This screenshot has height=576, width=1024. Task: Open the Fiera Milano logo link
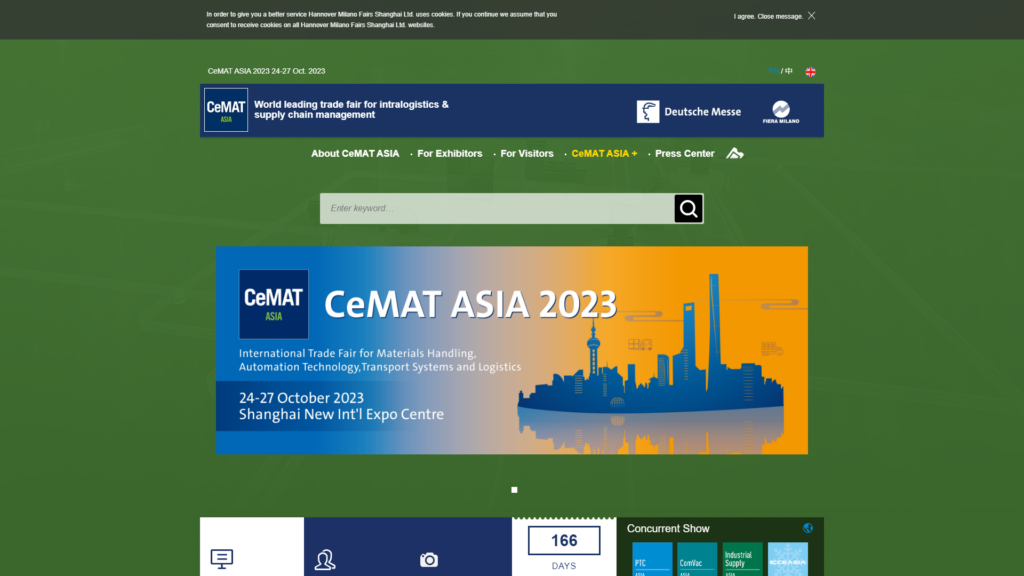point(781,112)
